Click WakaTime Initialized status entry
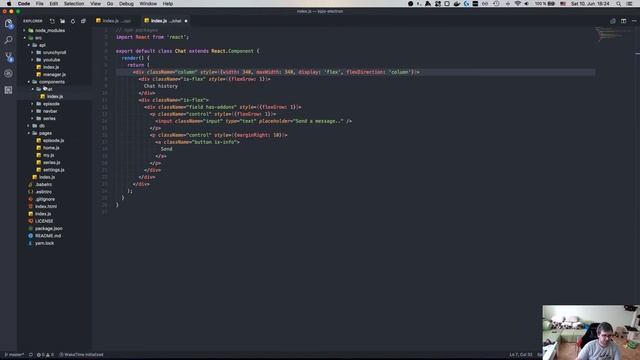640x360 pixels. 81,355
